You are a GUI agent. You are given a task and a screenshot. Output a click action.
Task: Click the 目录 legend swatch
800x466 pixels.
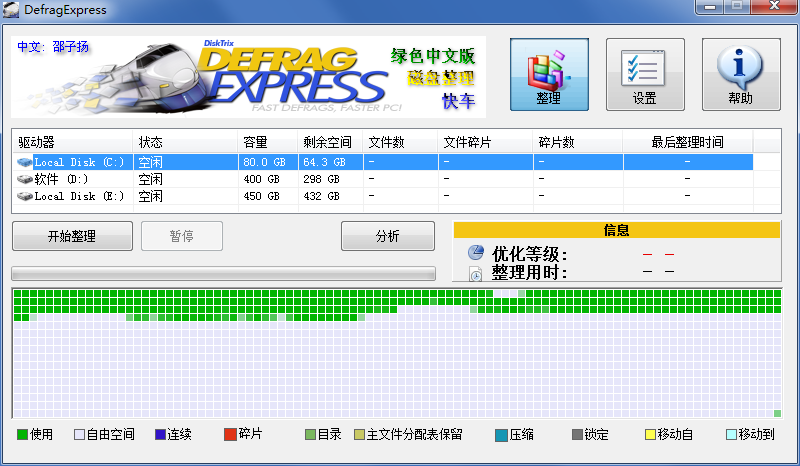(x=310, y=434)
